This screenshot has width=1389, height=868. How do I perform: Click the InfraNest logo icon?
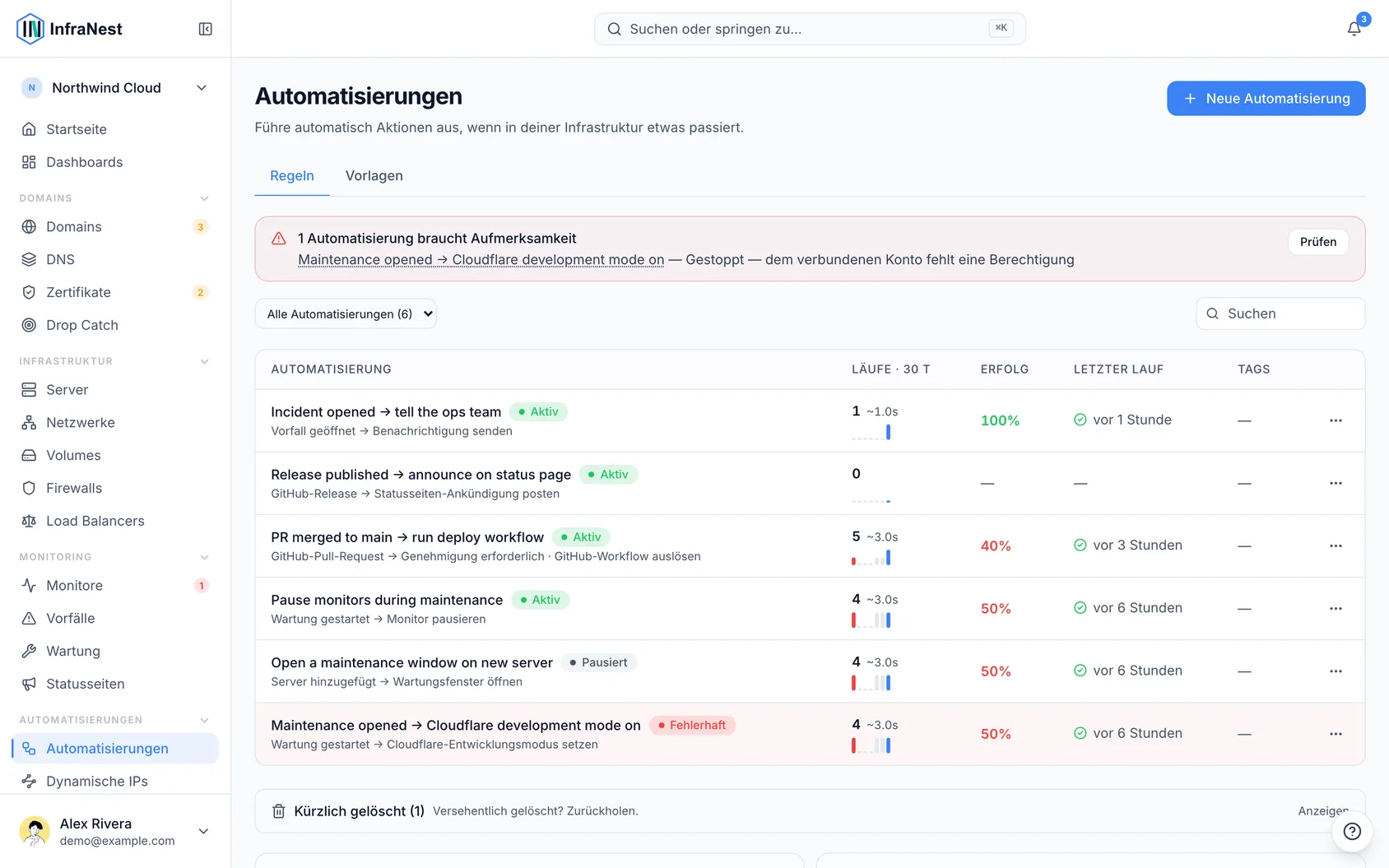[30, 29]
